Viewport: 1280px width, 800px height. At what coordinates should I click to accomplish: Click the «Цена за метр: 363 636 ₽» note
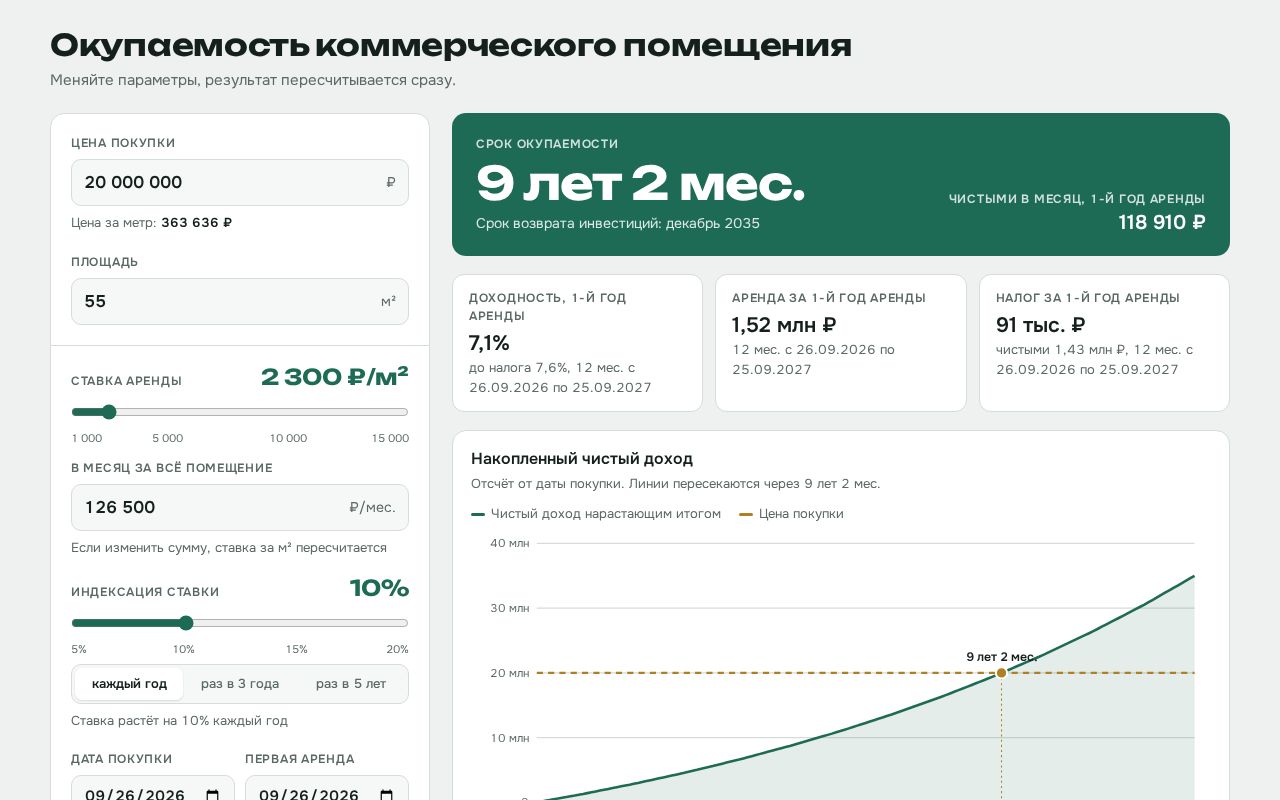pyautogui.click(x=152, y=223)
